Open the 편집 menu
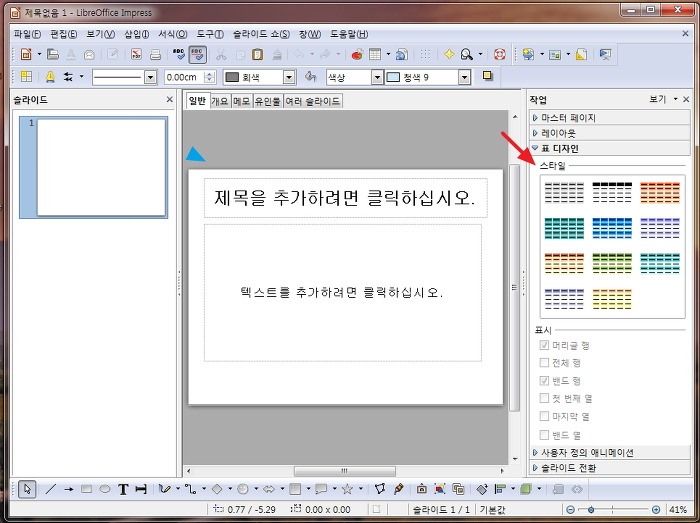700x523 pixels. [64, 34]
